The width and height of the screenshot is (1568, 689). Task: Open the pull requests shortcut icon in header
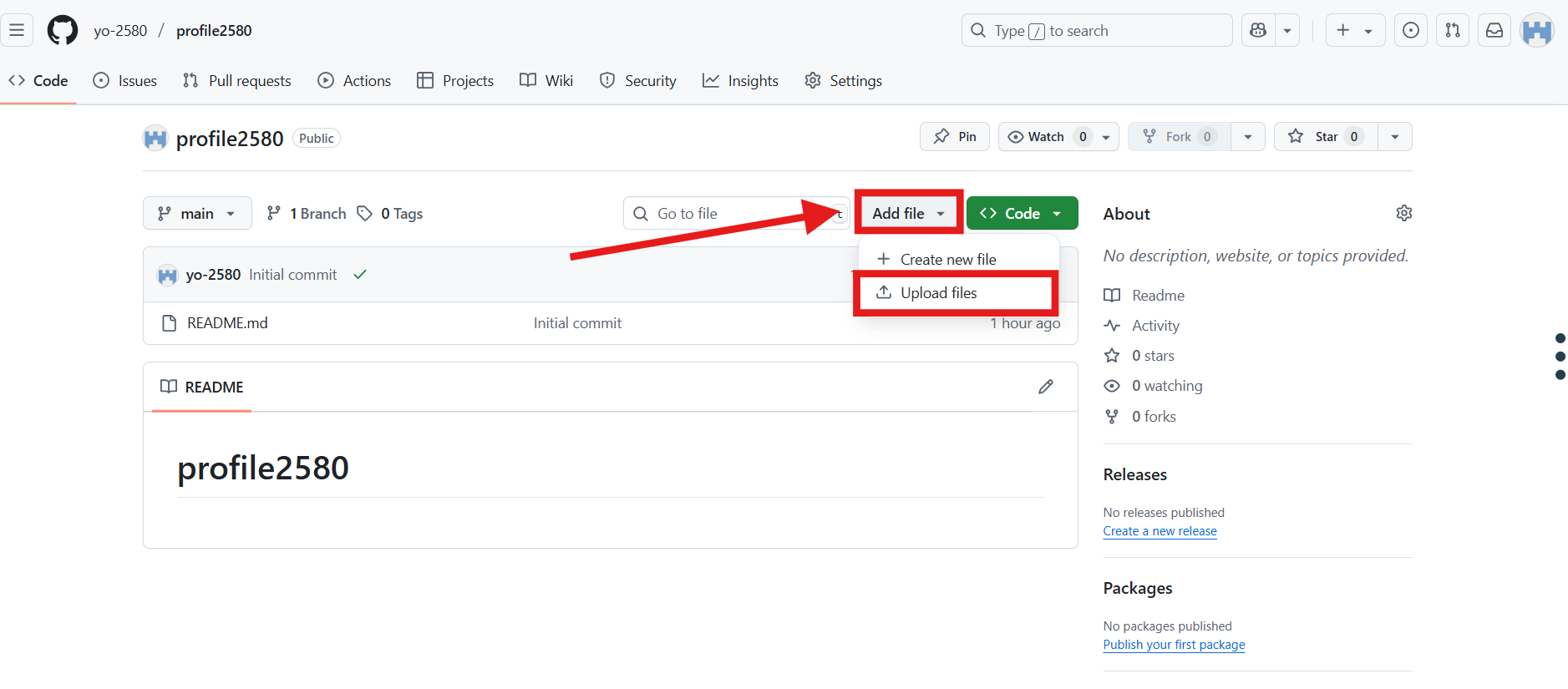click(x=1453, y=31)
